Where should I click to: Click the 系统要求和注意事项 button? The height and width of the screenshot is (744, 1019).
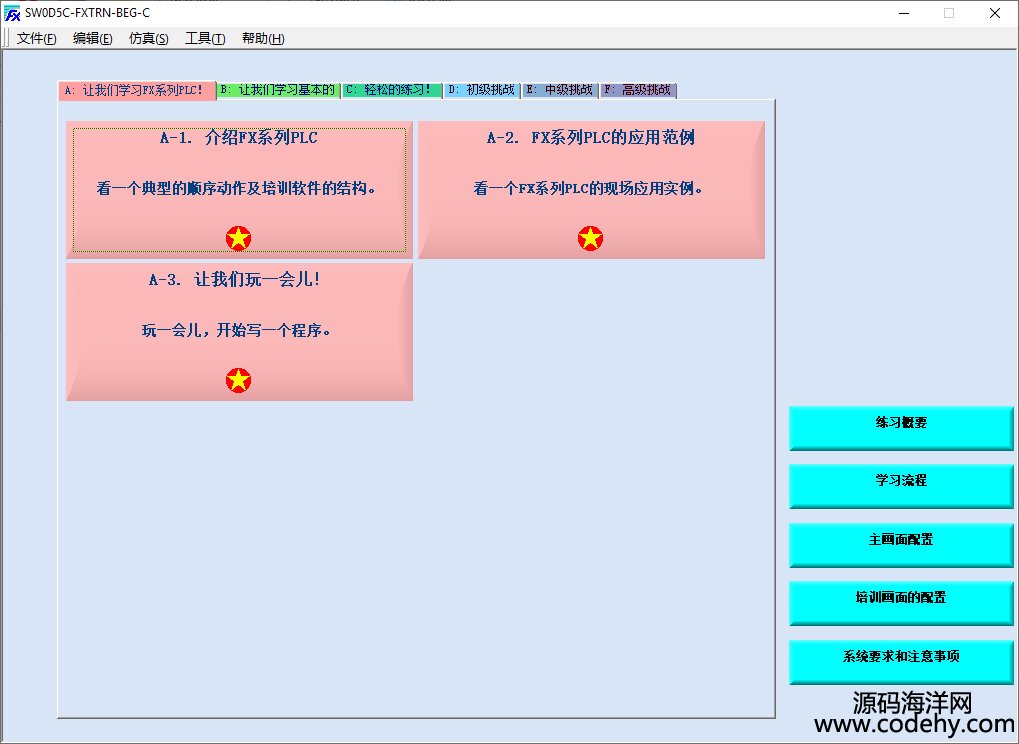tap(901, 662)
